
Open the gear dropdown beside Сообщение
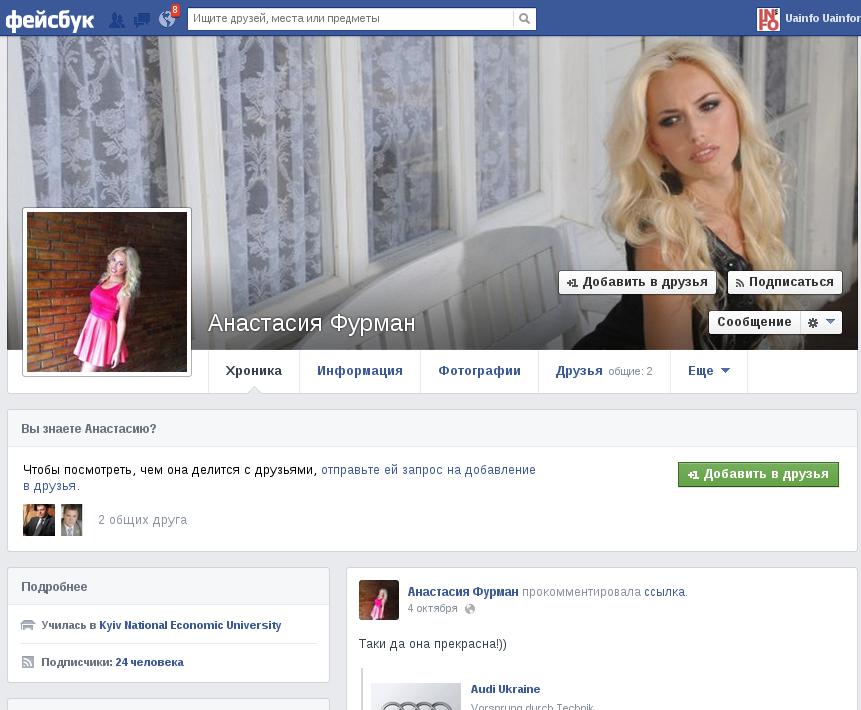coord(821,322)
